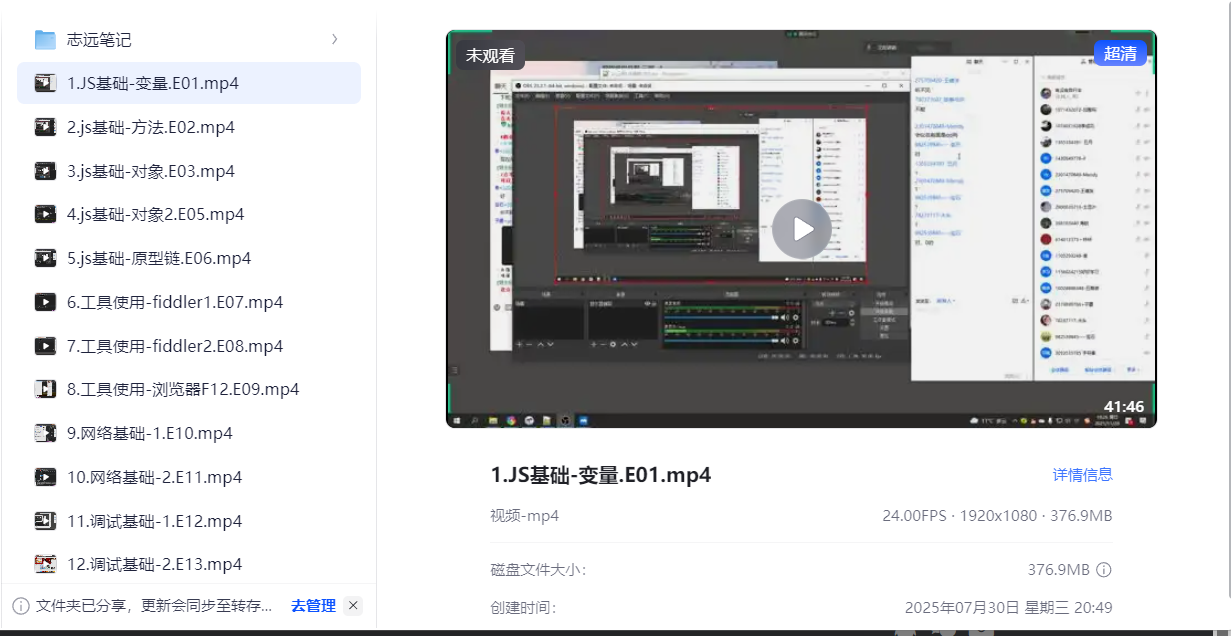The height and width of the screenshot is (636, 1231).
Task: Select the 志远笔记 folder name
Action: click(x=99, y=40)
